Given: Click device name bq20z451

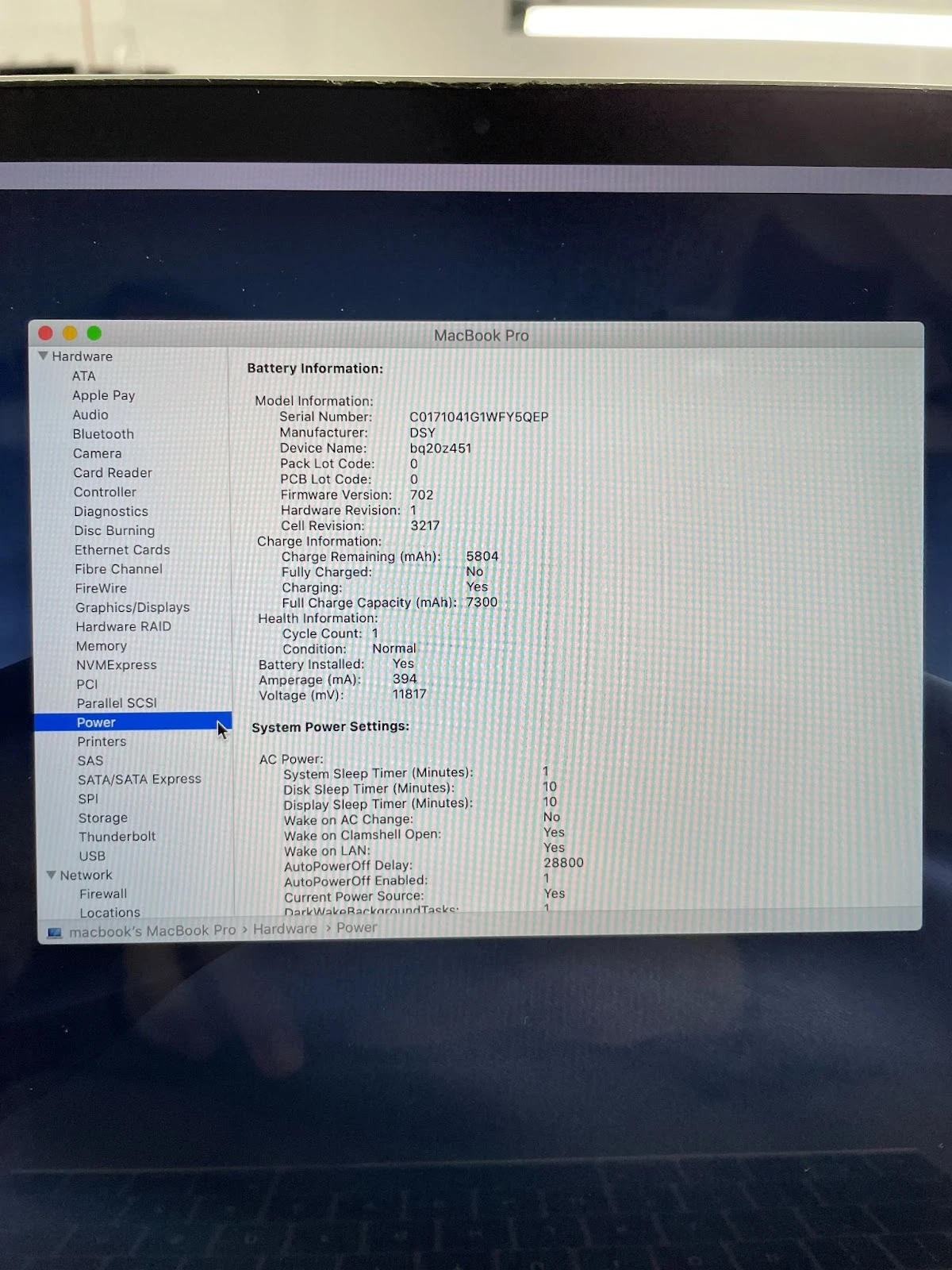Looking at the screenshot, I should click(x=440, y=448).
